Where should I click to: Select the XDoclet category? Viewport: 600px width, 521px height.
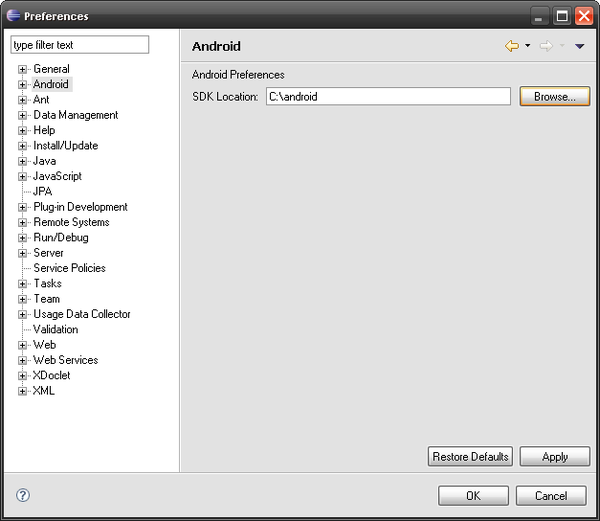tap(51, 375)
